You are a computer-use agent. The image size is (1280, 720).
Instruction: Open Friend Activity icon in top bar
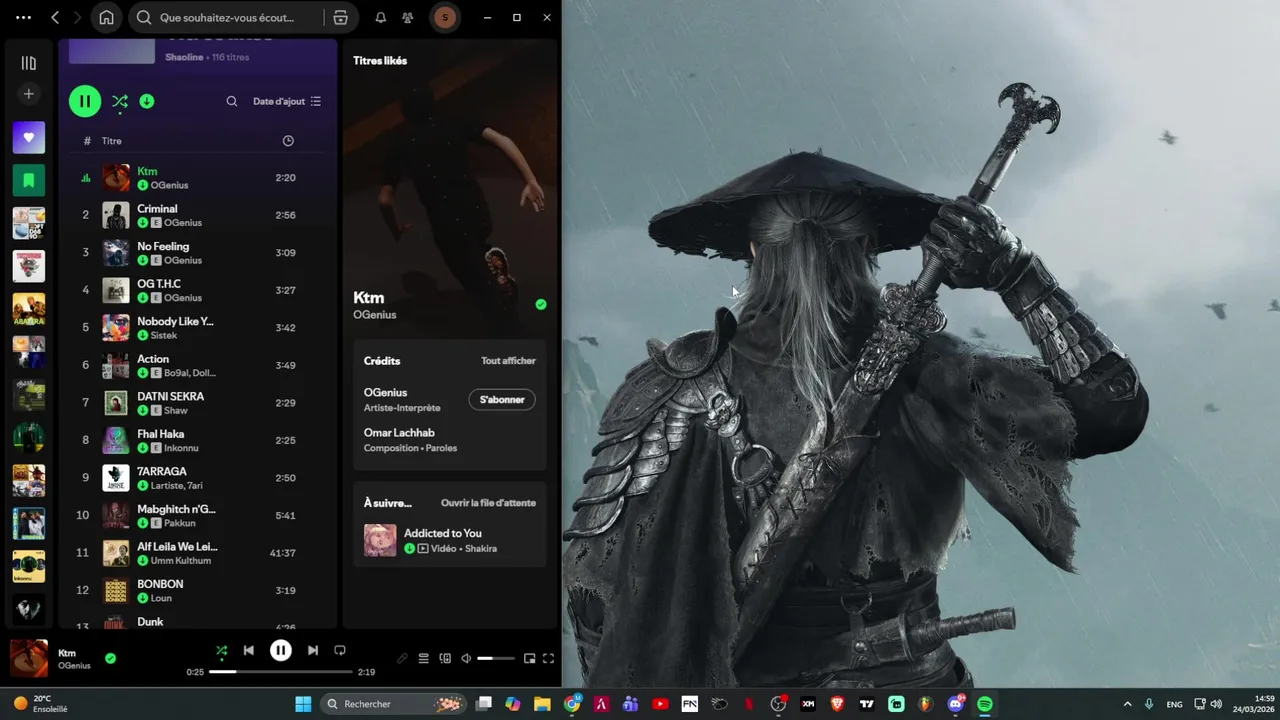click(407, 17)
